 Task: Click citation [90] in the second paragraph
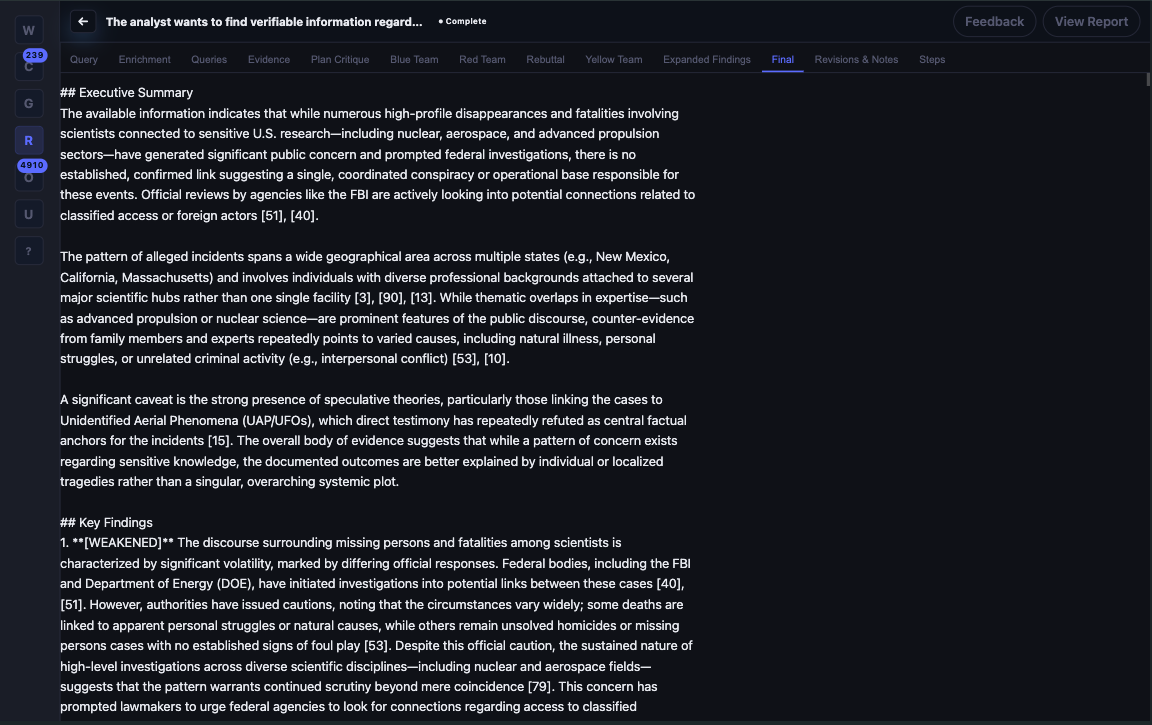pyautogui.click(x=390, y=297)
